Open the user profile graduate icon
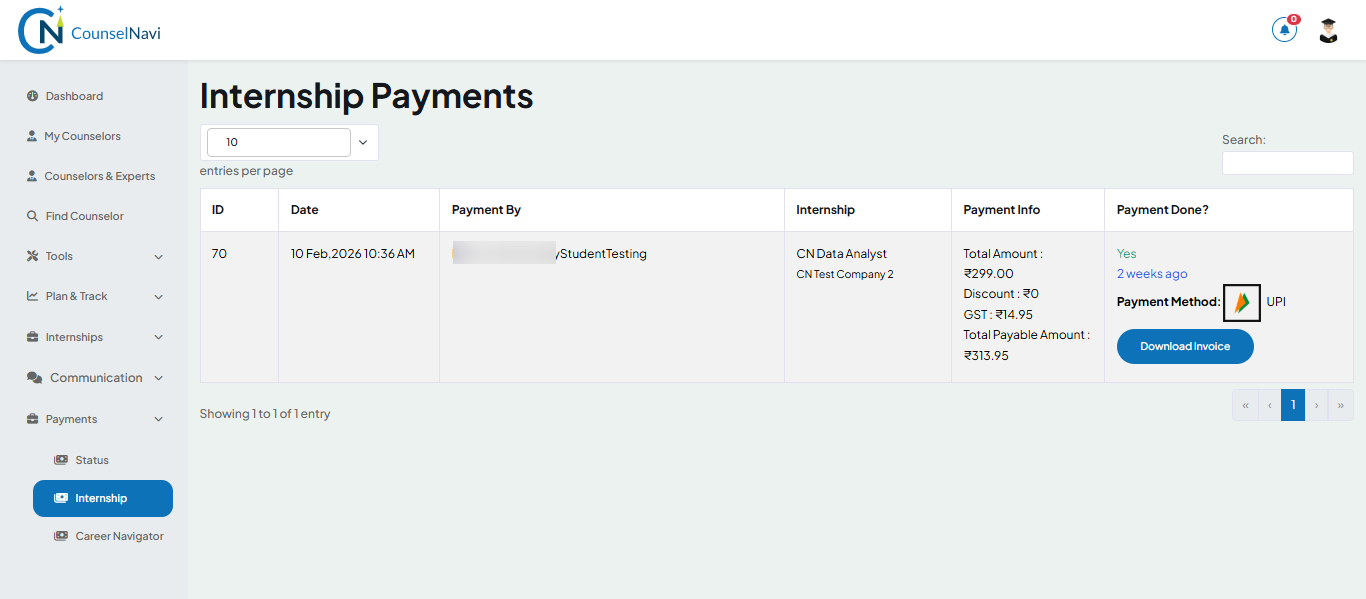The height and width of the screenshot is (599, 1366). (x=1327, y=29)
